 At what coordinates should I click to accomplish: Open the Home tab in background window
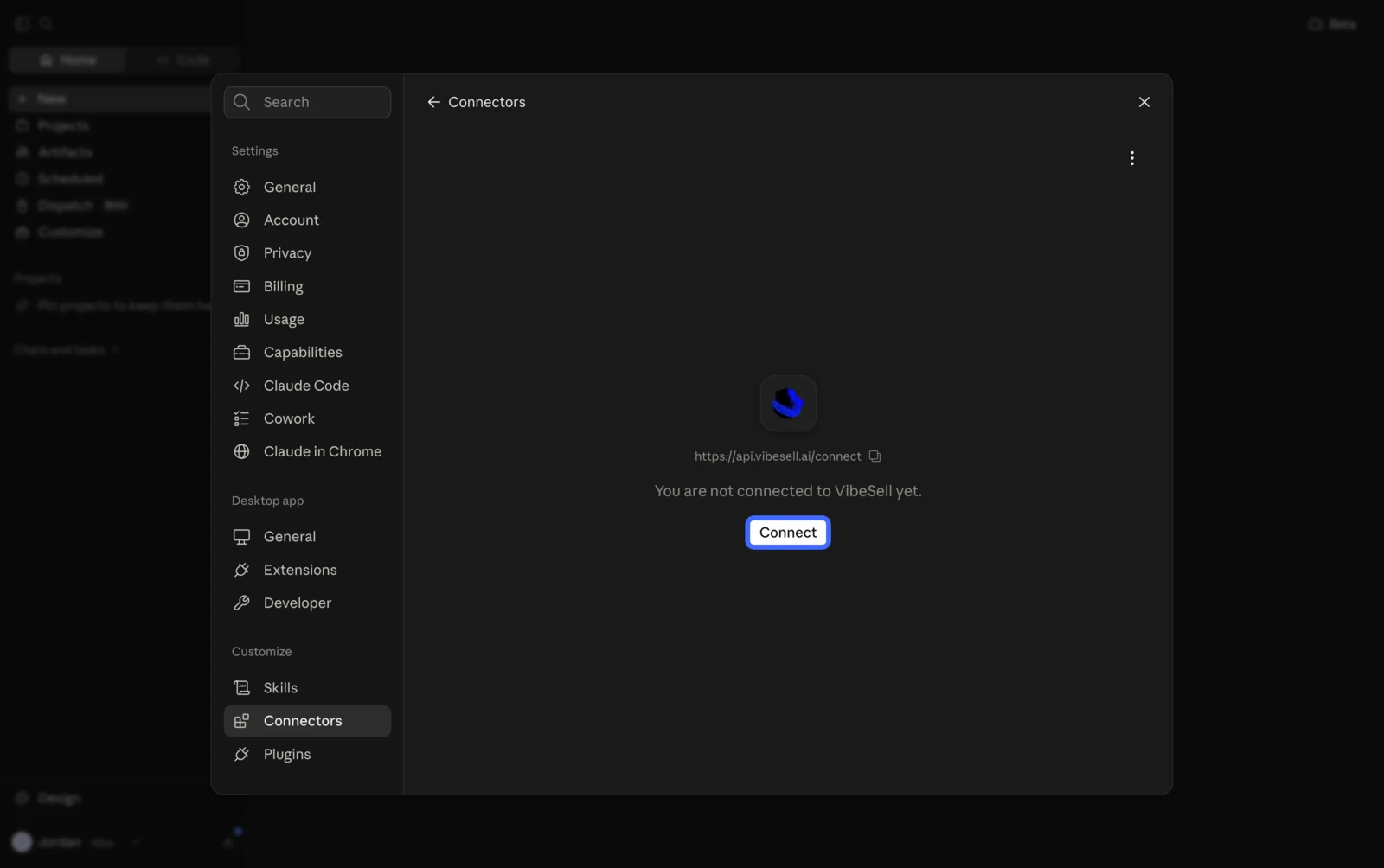point(67,60)
